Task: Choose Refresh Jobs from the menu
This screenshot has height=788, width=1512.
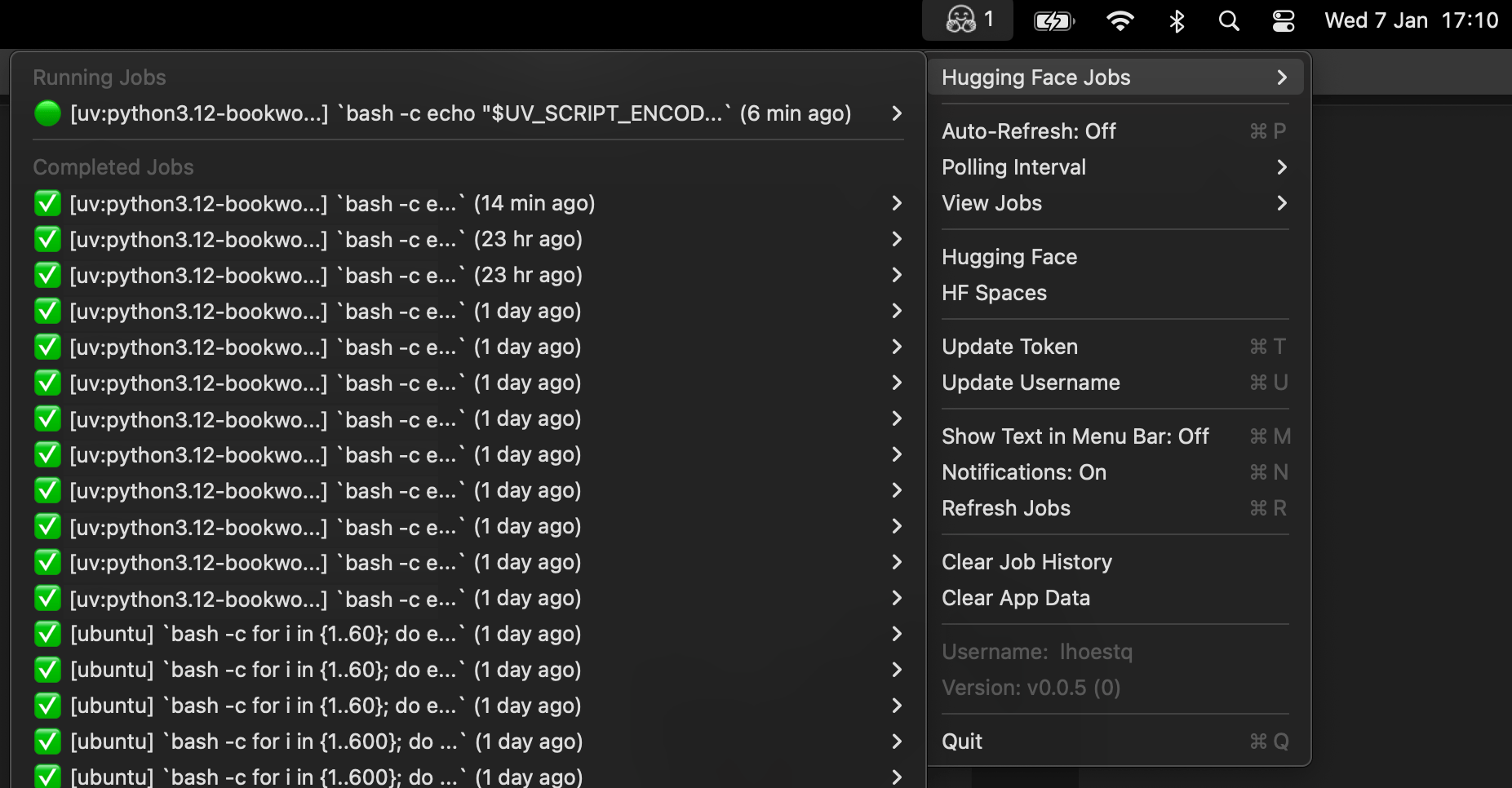Action: coord(1005,508)
